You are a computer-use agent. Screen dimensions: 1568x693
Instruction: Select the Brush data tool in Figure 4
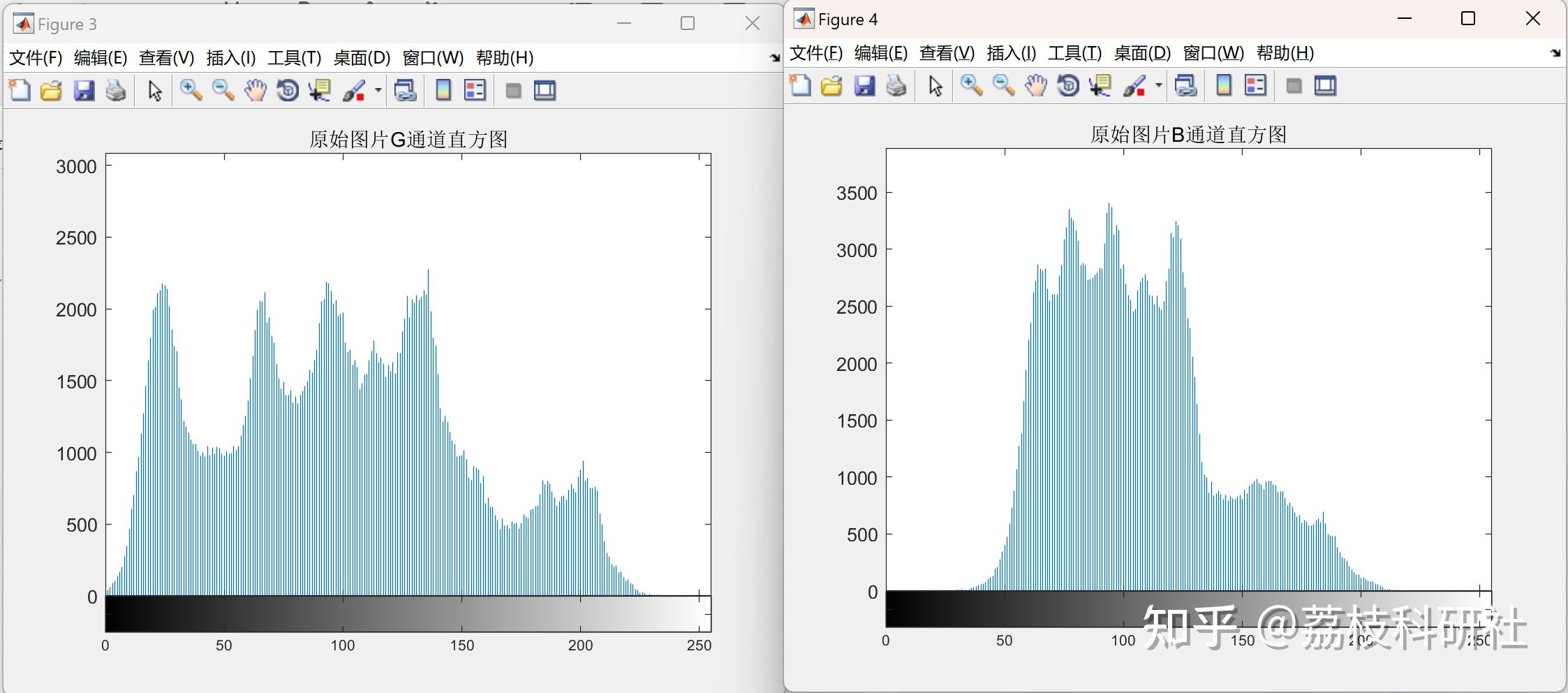coord(1134,85)
